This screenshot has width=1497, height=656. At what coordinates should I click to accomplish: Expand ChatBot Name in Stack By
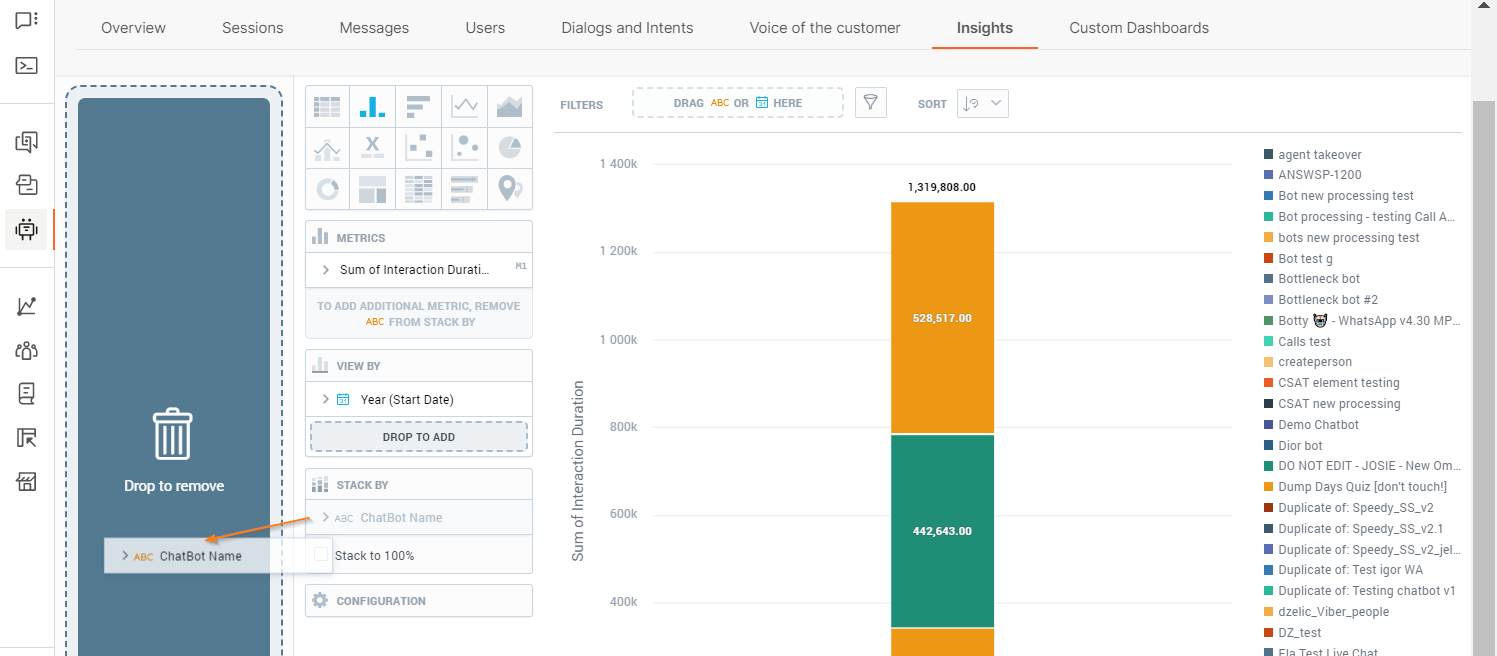coord(326,517)
